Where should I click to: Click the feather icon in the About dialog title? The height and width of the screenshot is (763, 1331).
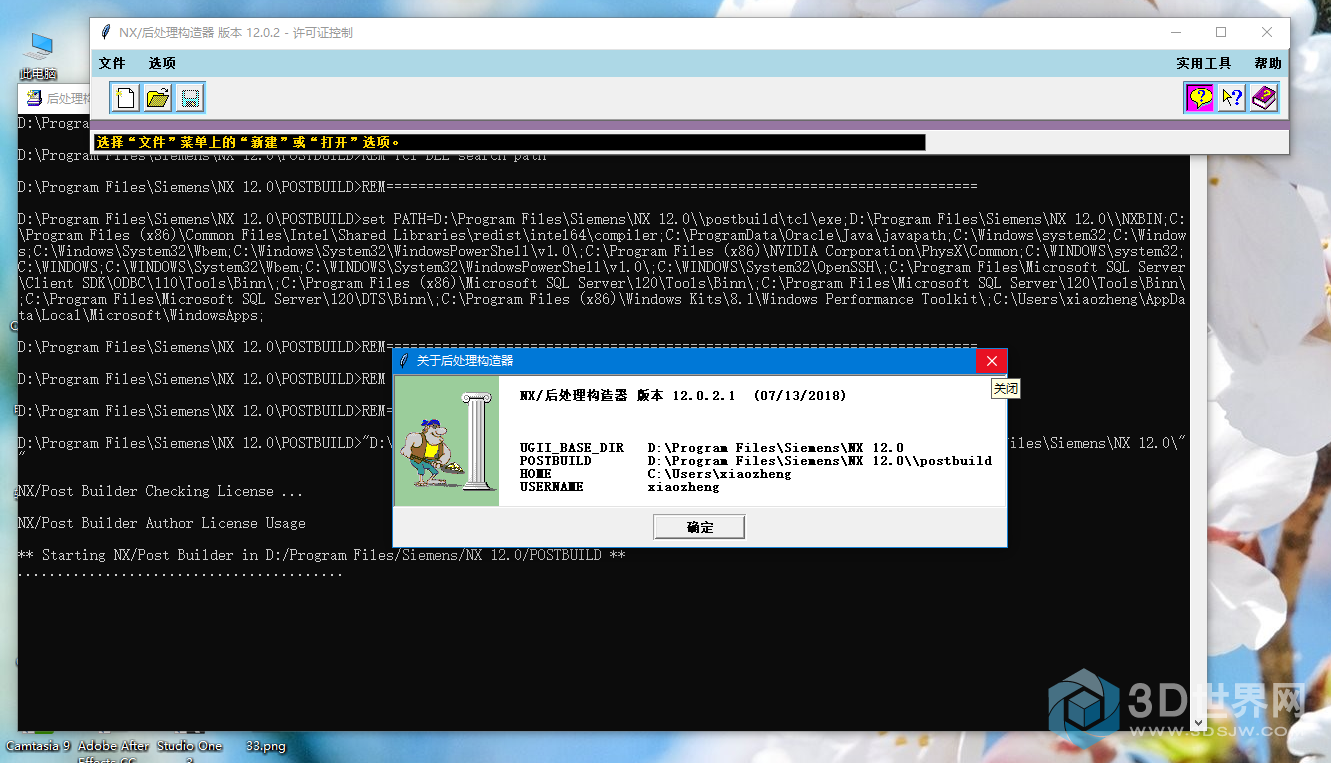(x=404, y=361)
